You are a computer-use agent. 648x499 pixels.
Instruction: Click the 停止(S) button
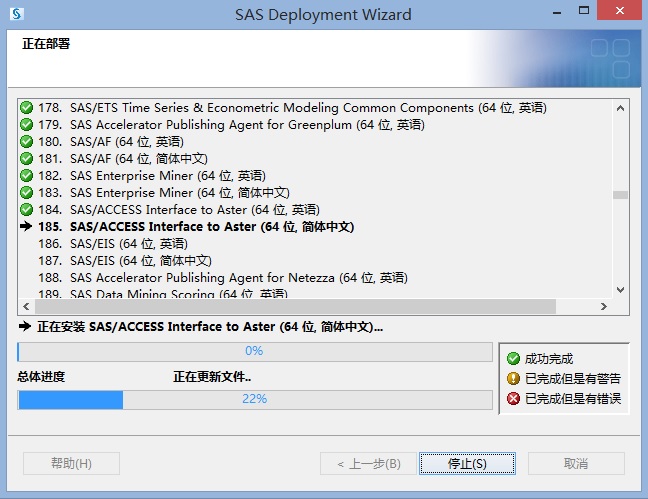point(467,463)
